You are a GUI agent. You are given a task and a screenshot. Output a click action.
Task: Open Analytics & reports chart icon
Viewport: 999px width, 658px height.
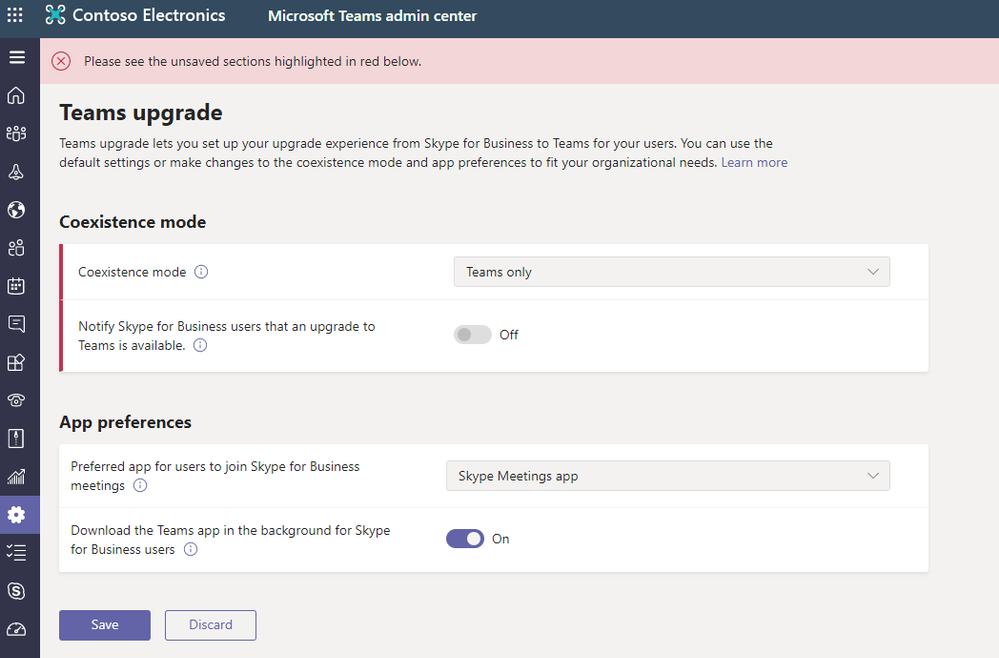[x=17, y=476]
